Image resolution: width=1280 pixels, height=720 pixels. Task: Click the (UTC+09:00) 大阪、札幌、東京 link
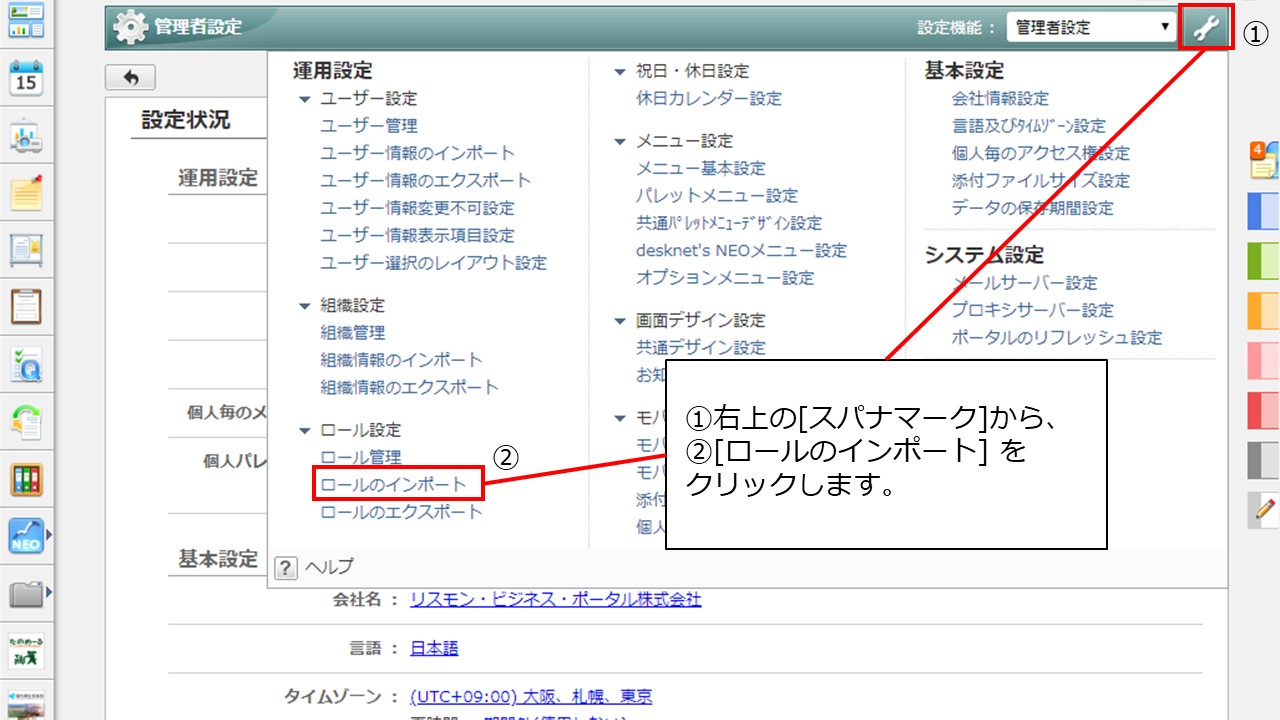tap(531, 696)
